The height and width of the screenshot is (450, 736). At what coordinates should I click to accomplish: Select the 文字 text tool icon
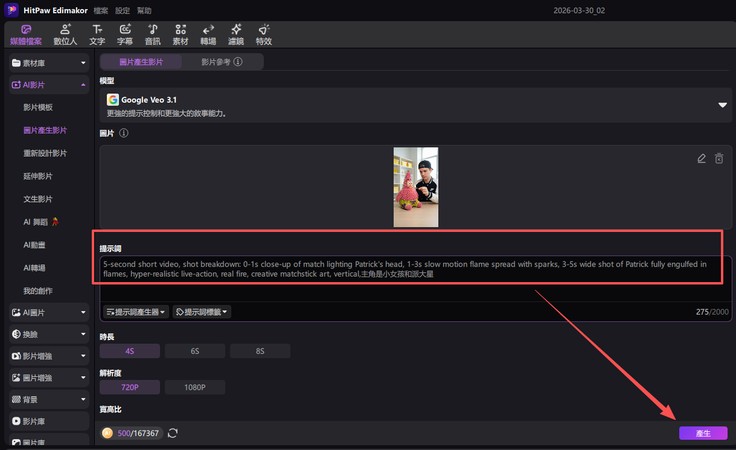[x=97, y=35]
